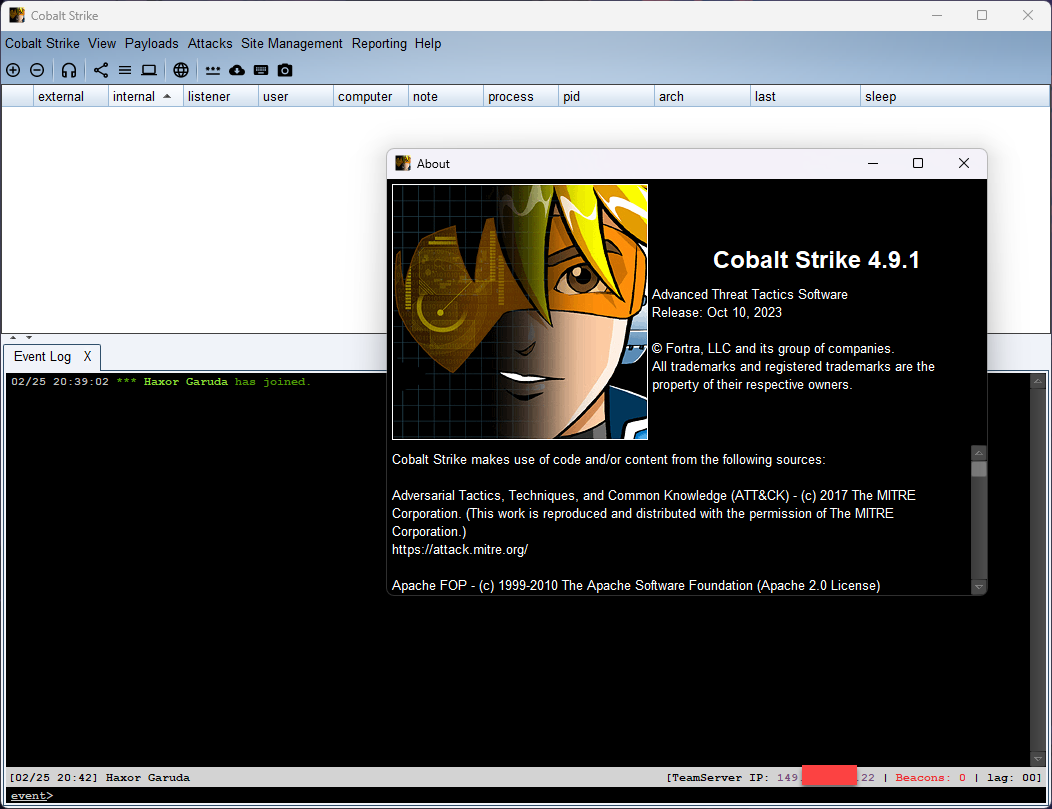Sort sessions by the last column
The width and height of the screenshot is (1052, 809).
pyautogui.click(x=805, y=97)
